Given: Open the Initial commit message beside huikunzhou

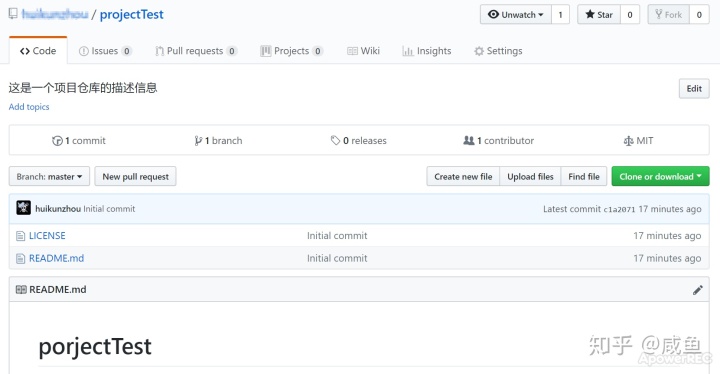Looking at the screenshot, I should (109, 209).
